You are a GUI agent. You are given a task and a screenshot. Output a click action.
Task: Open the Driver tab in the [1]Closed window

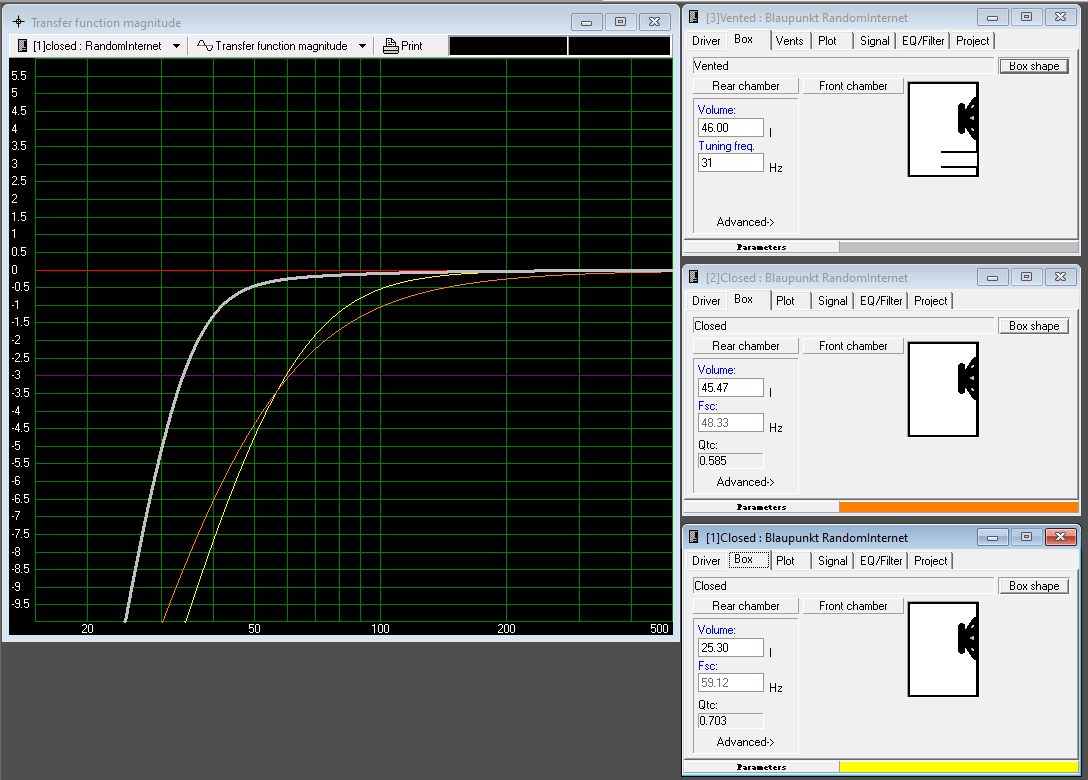click(x=706, y=561)
